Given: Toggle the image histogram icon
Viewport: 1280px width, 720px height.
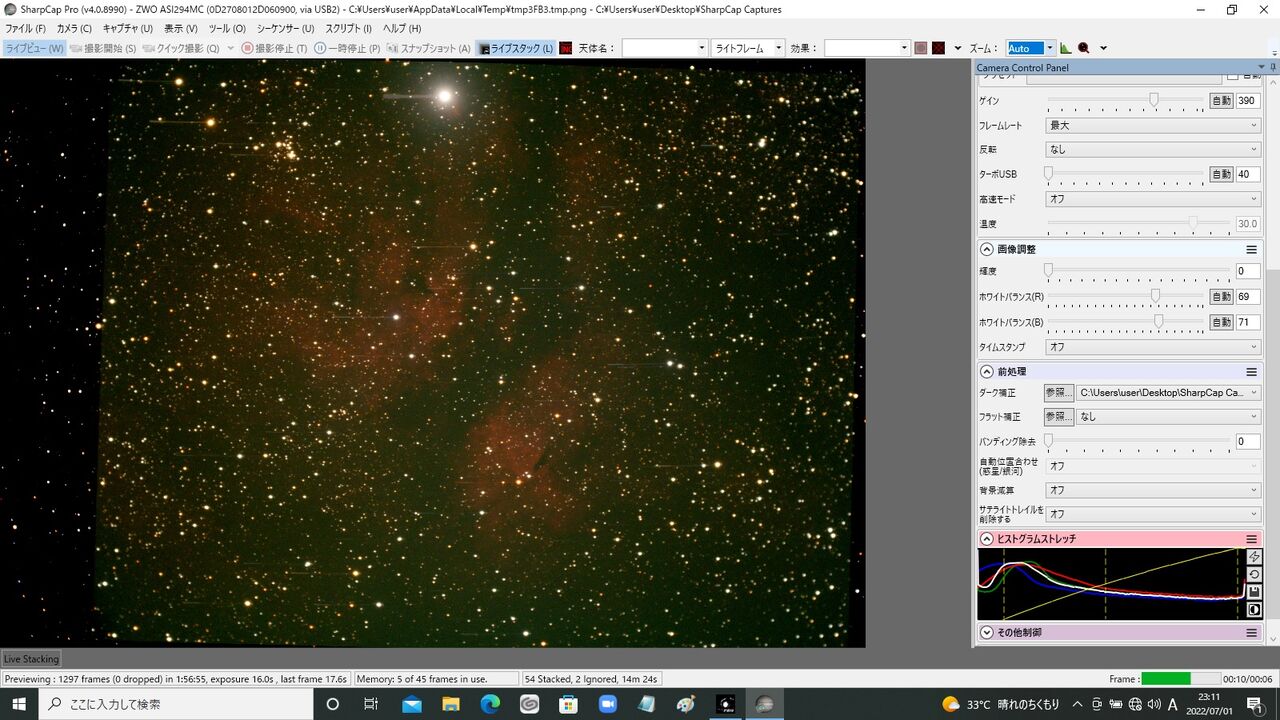Looking at the screenshot, I should [x=1066, y=48].
